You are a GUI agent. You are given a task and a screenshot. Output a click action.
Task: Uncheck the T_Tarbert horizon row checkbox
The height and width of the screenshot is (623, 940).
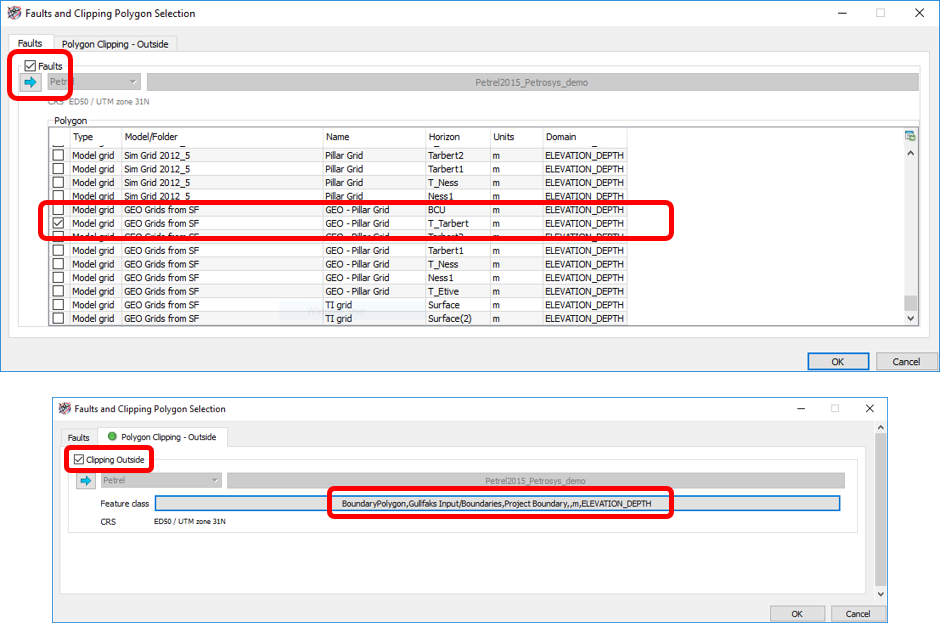click(x=58, y=224)
